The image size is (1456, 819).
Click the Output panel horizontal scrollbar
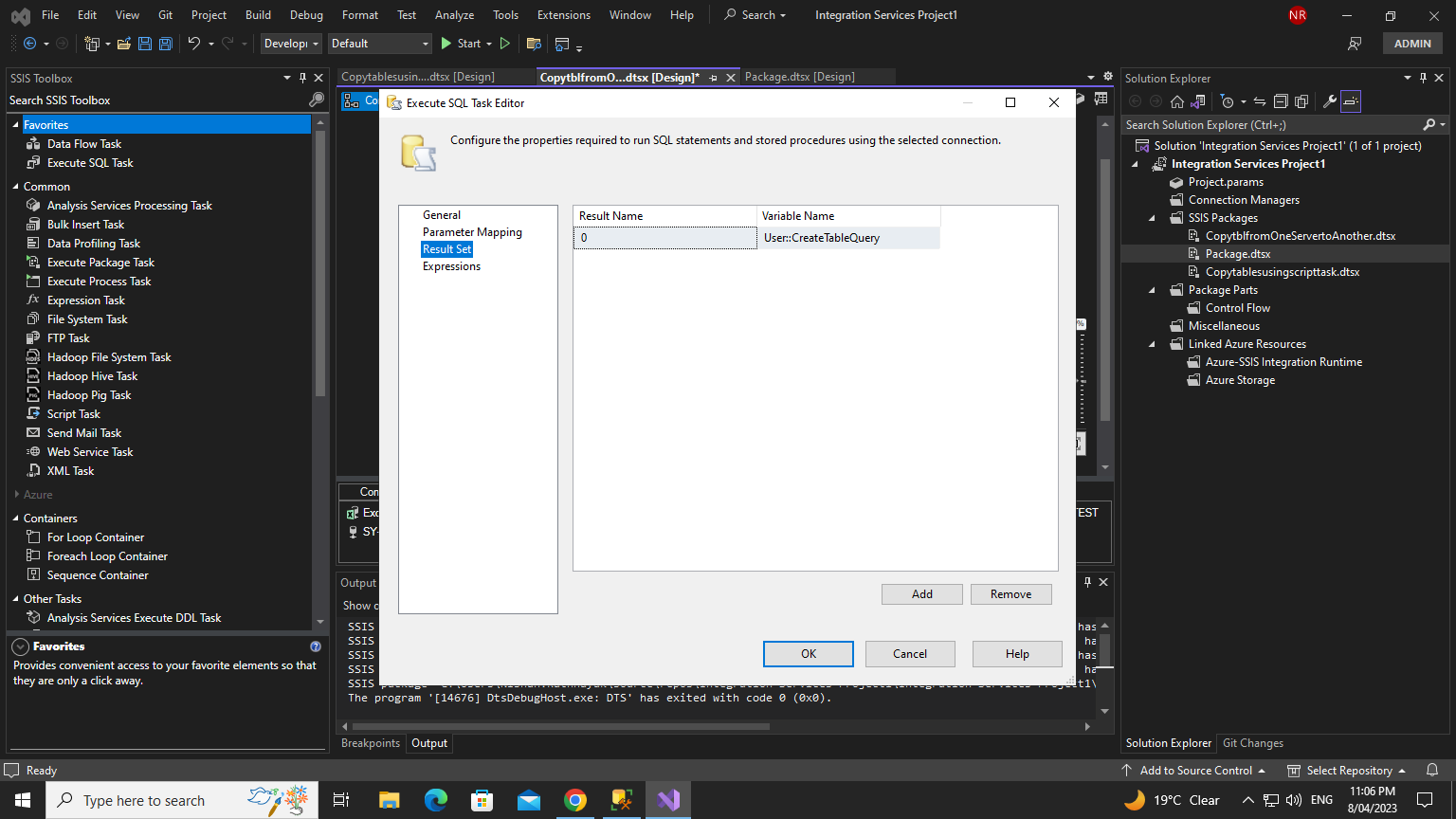pyautogui.click(x=560, y=727)
